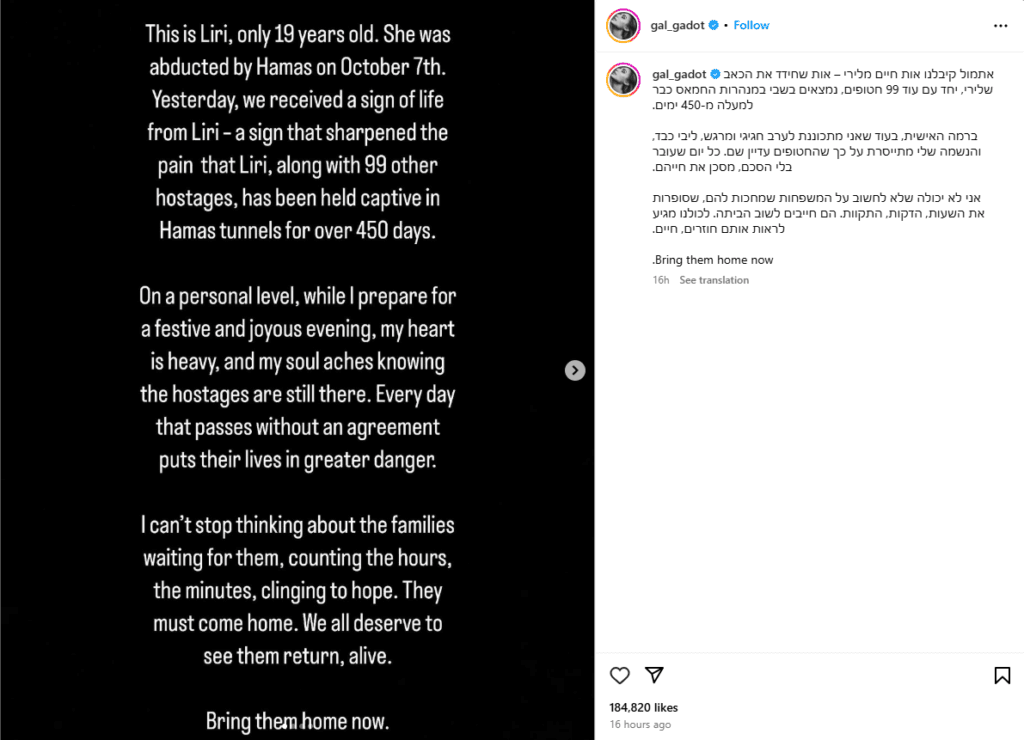Viewport: 1024px width, 740px height.
Task: Click the profile picture in the post header
Action: tap(624, 25)
